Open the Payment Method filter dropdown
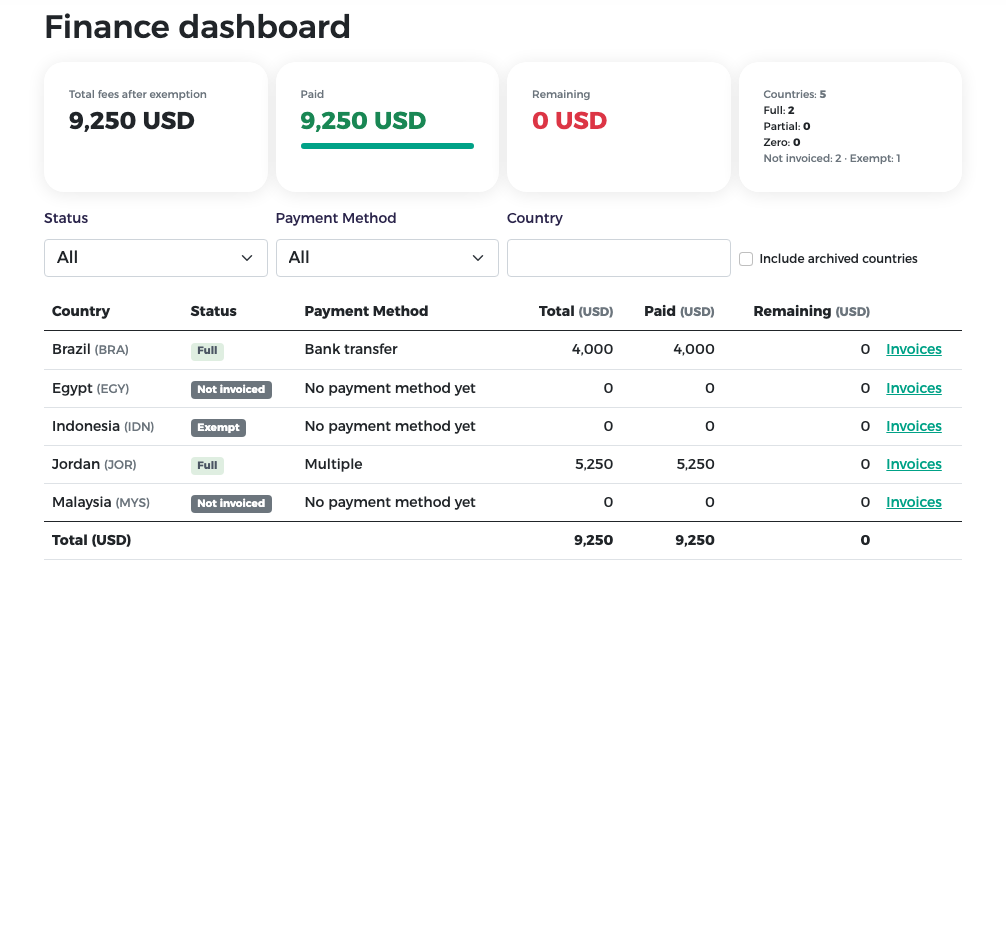Screen dimensions: 1006x933 pyautogui.click(x=387, y=258)
